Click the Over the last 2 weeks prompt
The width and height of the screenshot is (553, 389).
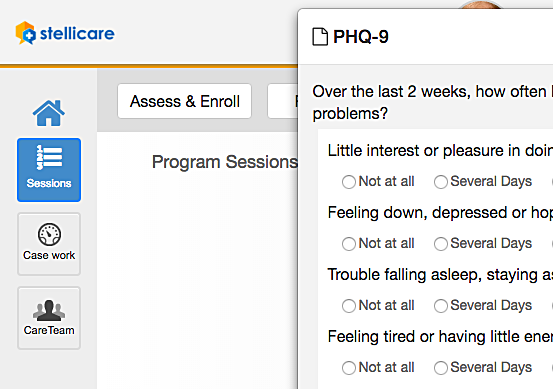pos(432,103)
